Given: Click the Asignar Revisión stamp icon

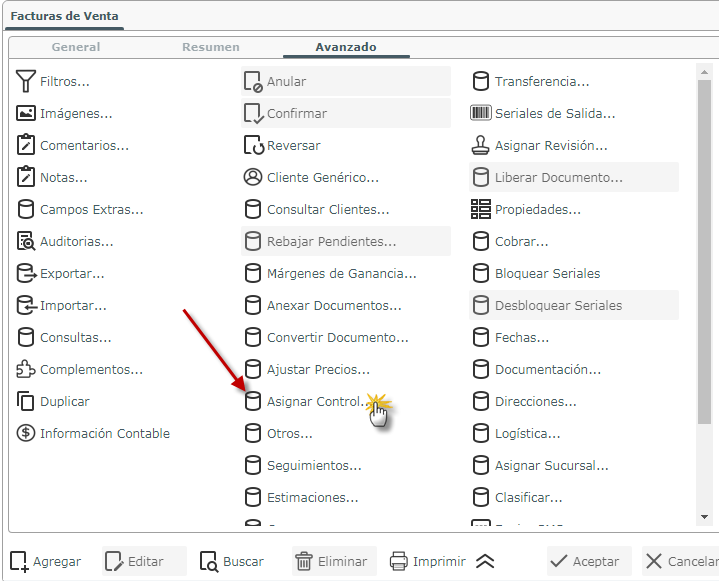Looking at the screenshot, I should pos(481,145).
